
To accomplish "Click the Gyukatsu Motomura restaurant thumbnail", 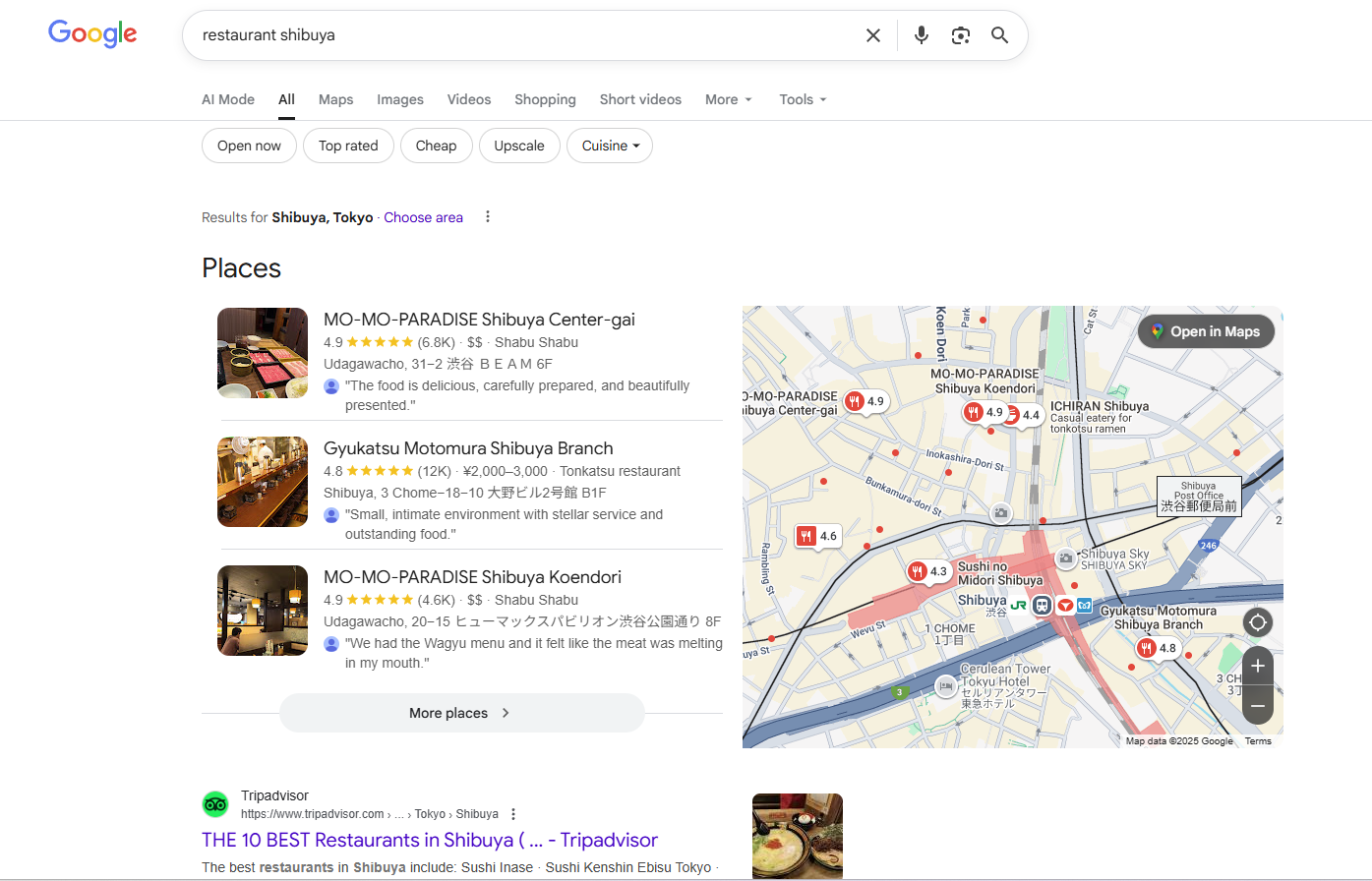I will tap(262, 482).
